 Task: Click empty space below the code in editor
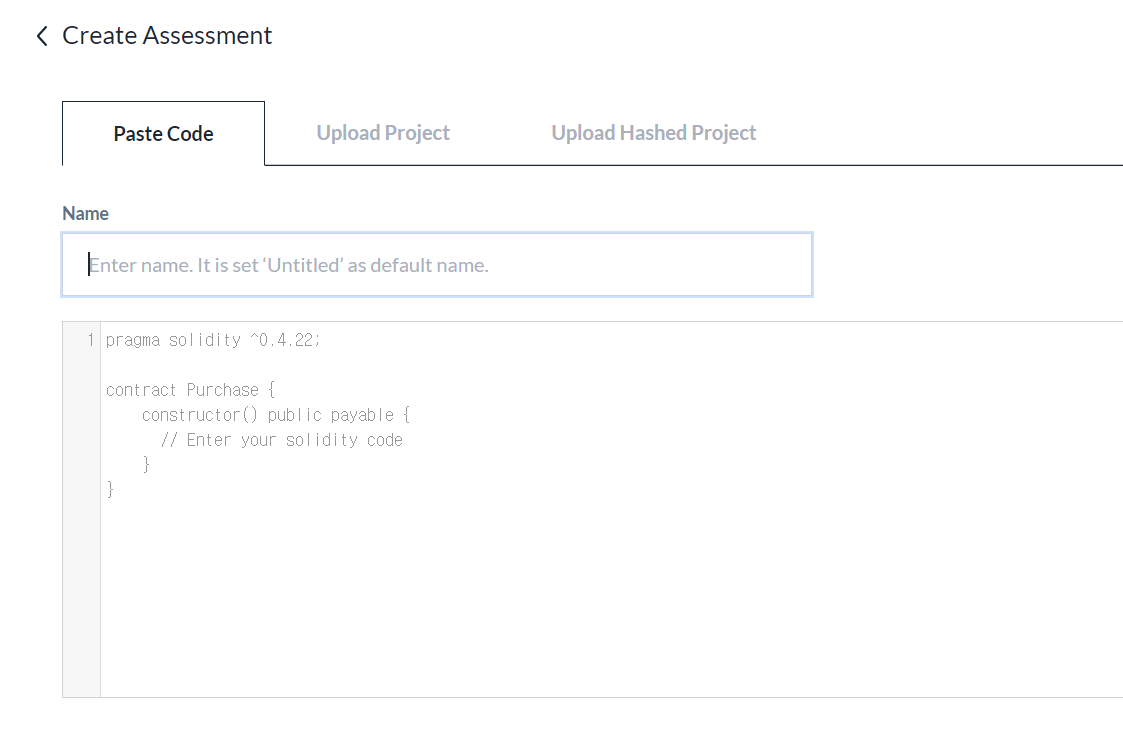[609, 602]
